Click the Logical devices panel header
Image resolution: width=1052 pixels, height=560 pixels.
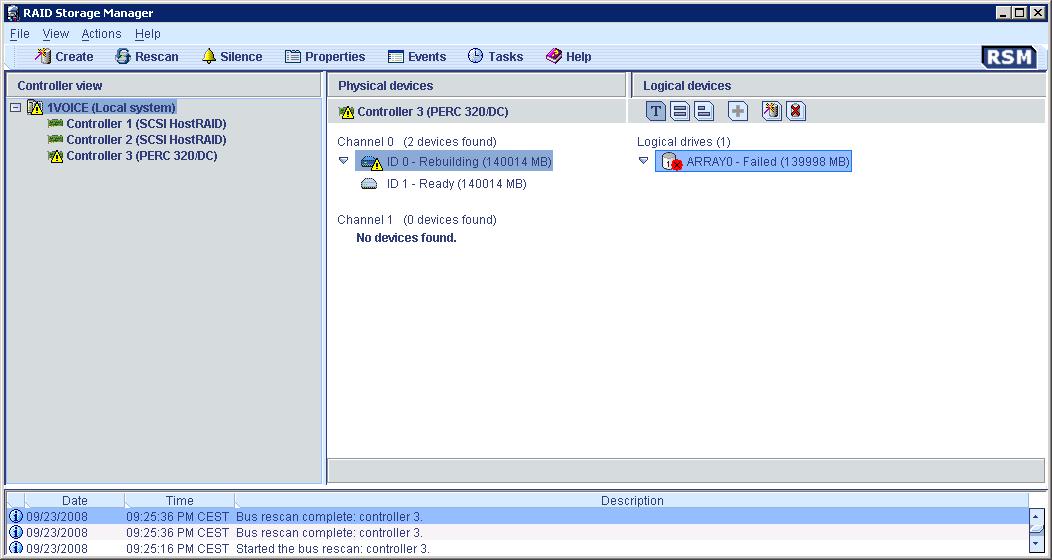[838, 85]
